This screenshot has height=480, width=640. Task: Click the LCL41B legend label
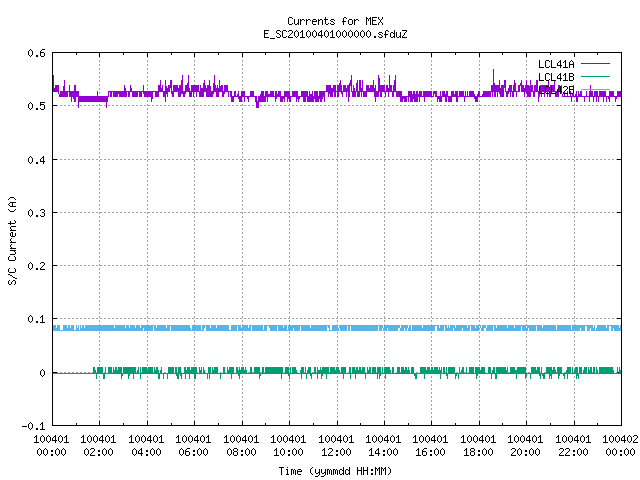pyautogui.click(x=556, y=77)
